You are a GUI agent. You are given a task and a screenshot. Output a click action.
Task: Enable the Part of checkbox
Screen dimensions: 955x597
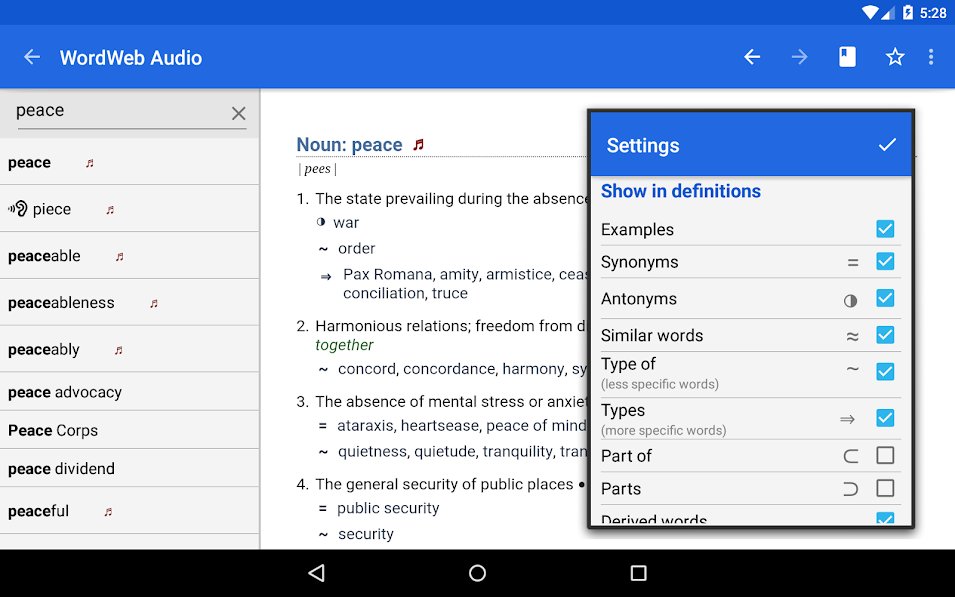[885, 455]
